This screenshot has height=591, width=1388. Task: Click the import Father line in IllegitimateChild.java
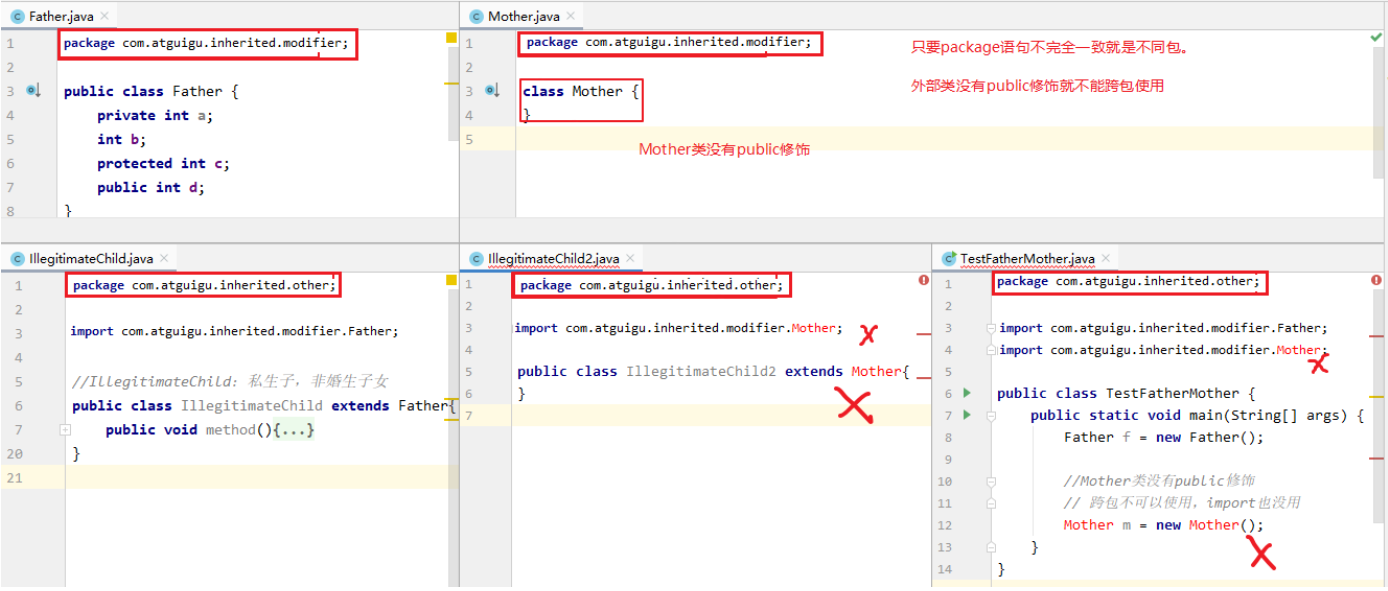coord(234,331)
